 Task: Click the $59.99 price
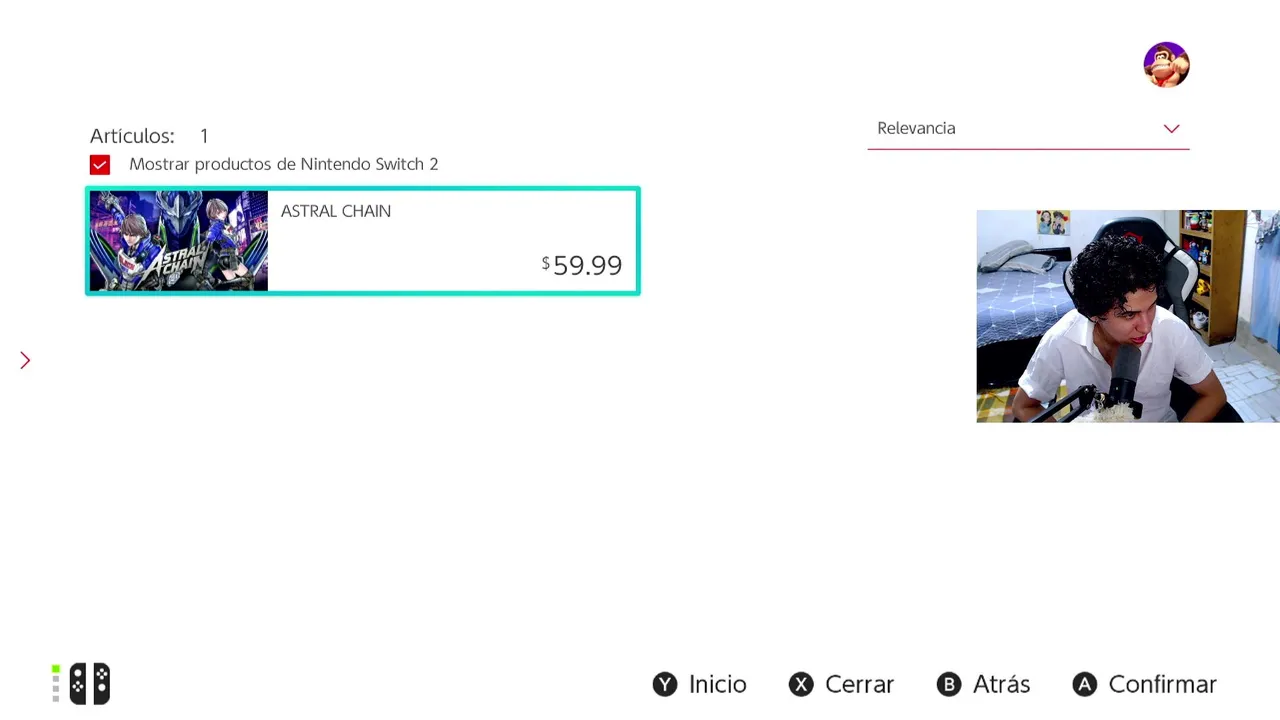point(582,265)
